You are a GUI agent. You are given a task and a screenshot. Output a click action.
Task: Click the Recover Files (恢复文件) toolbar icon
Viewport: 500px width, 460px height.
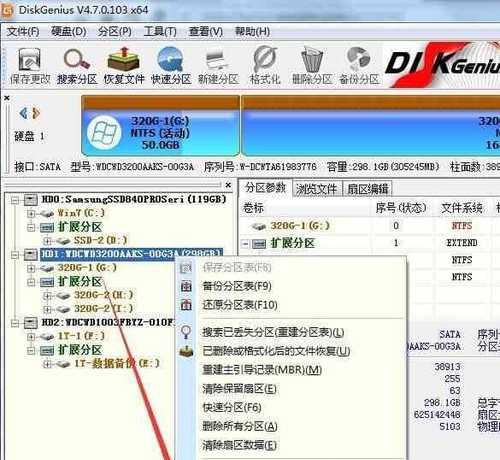click(x=123, y=59)
